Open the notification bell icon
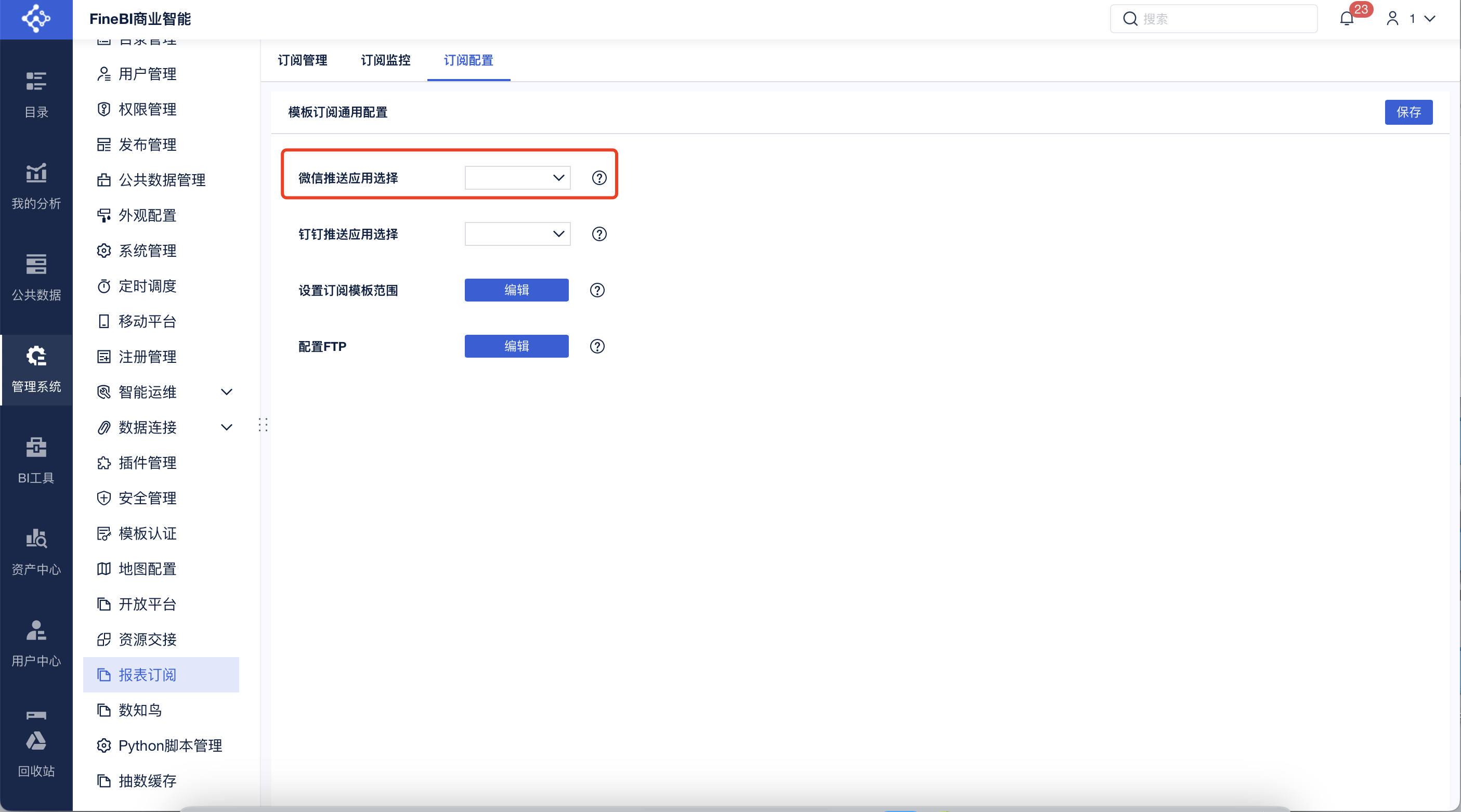The width and height of the screenshot is (1461, 812). click(x=1347, y=19)
